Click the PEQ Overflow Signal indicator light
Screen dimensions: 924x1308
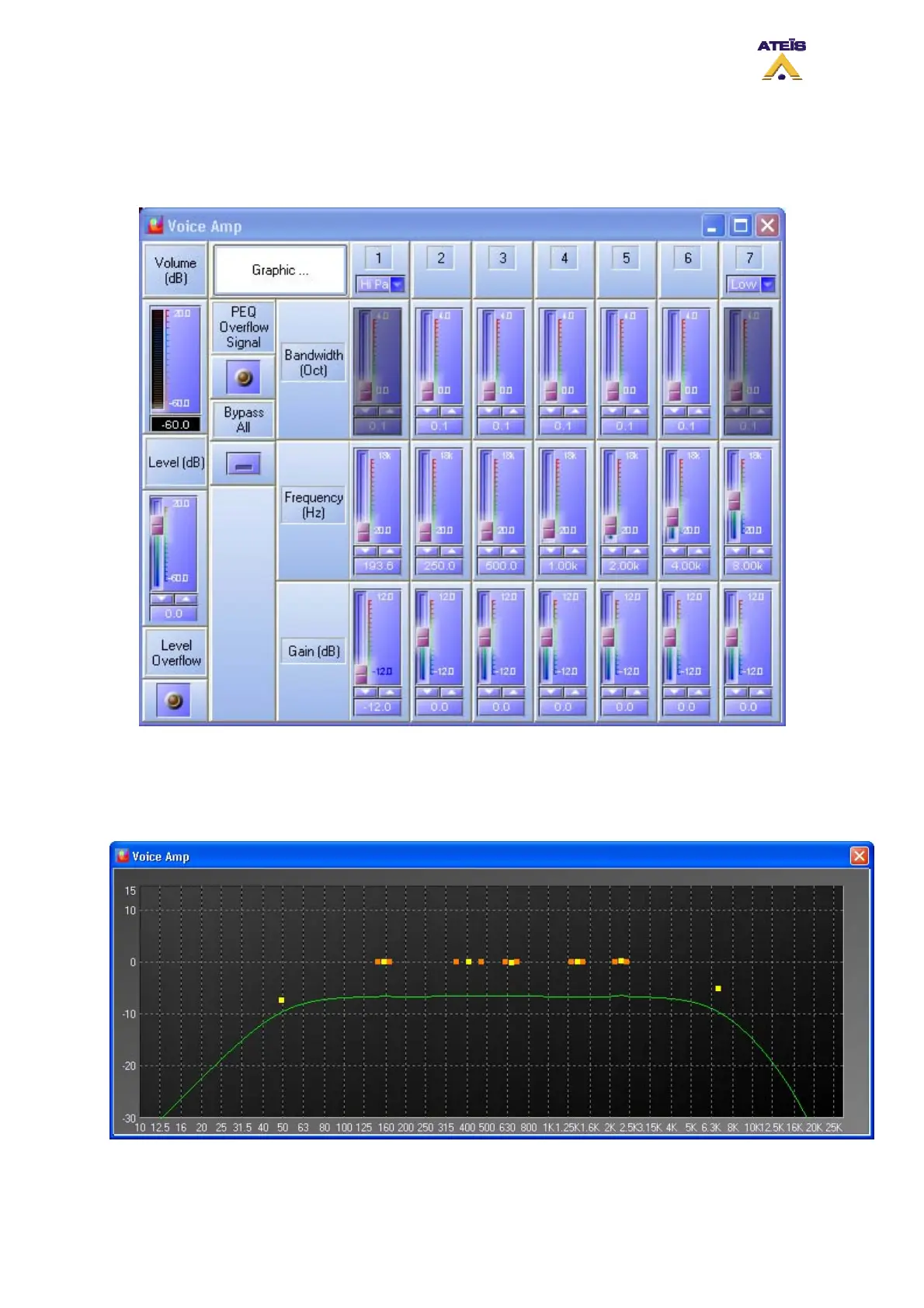point(243,378)
